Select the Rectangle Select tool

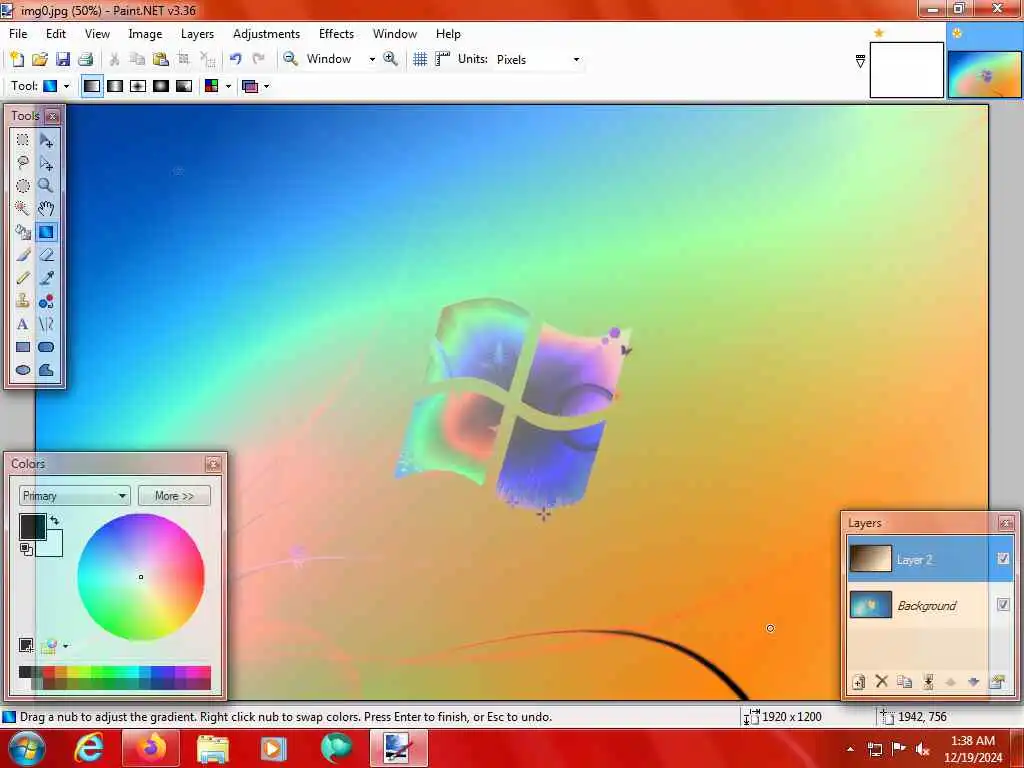tap(23, 140)
